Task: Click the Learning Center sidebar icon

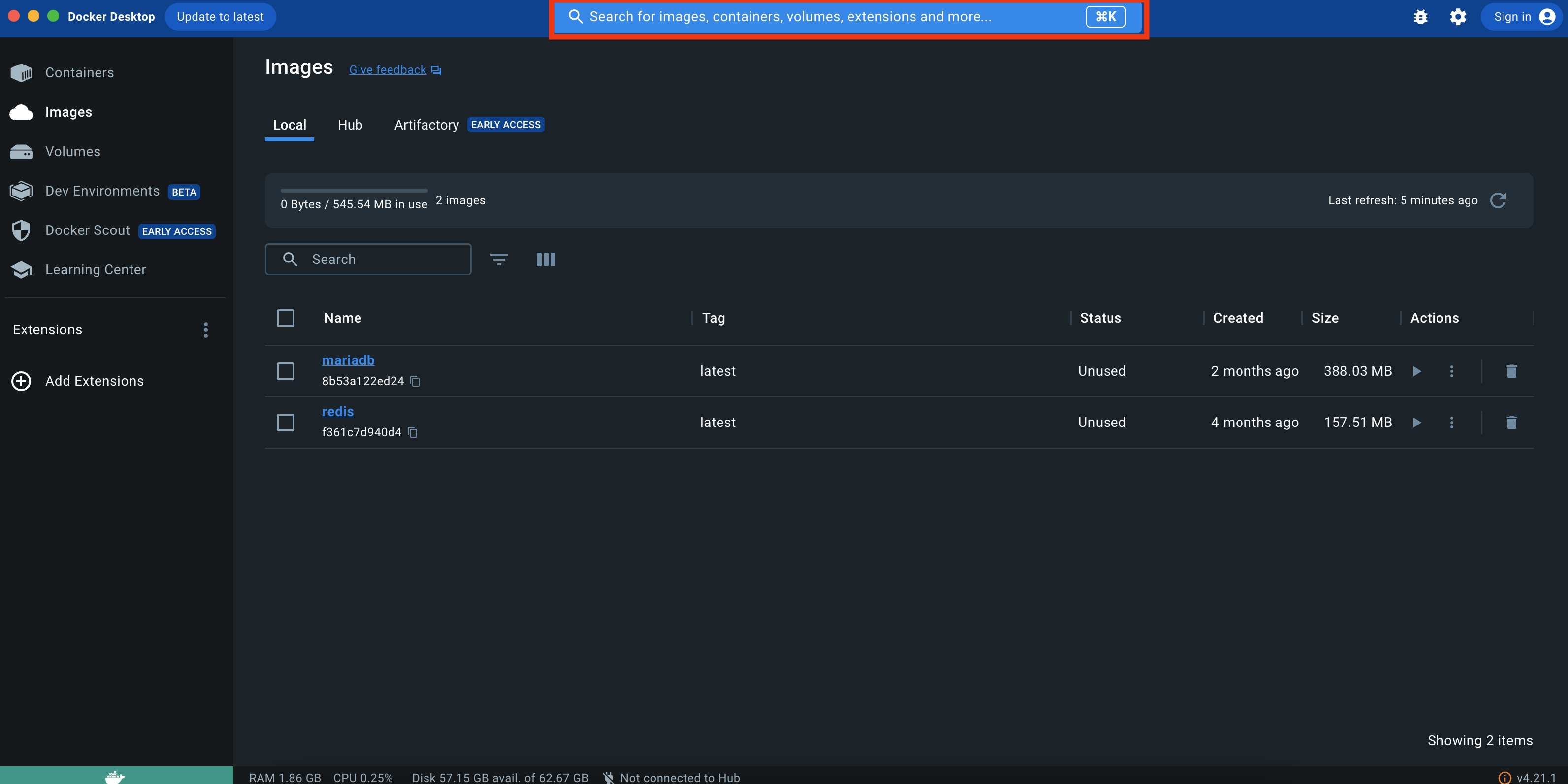Action: 22,269
